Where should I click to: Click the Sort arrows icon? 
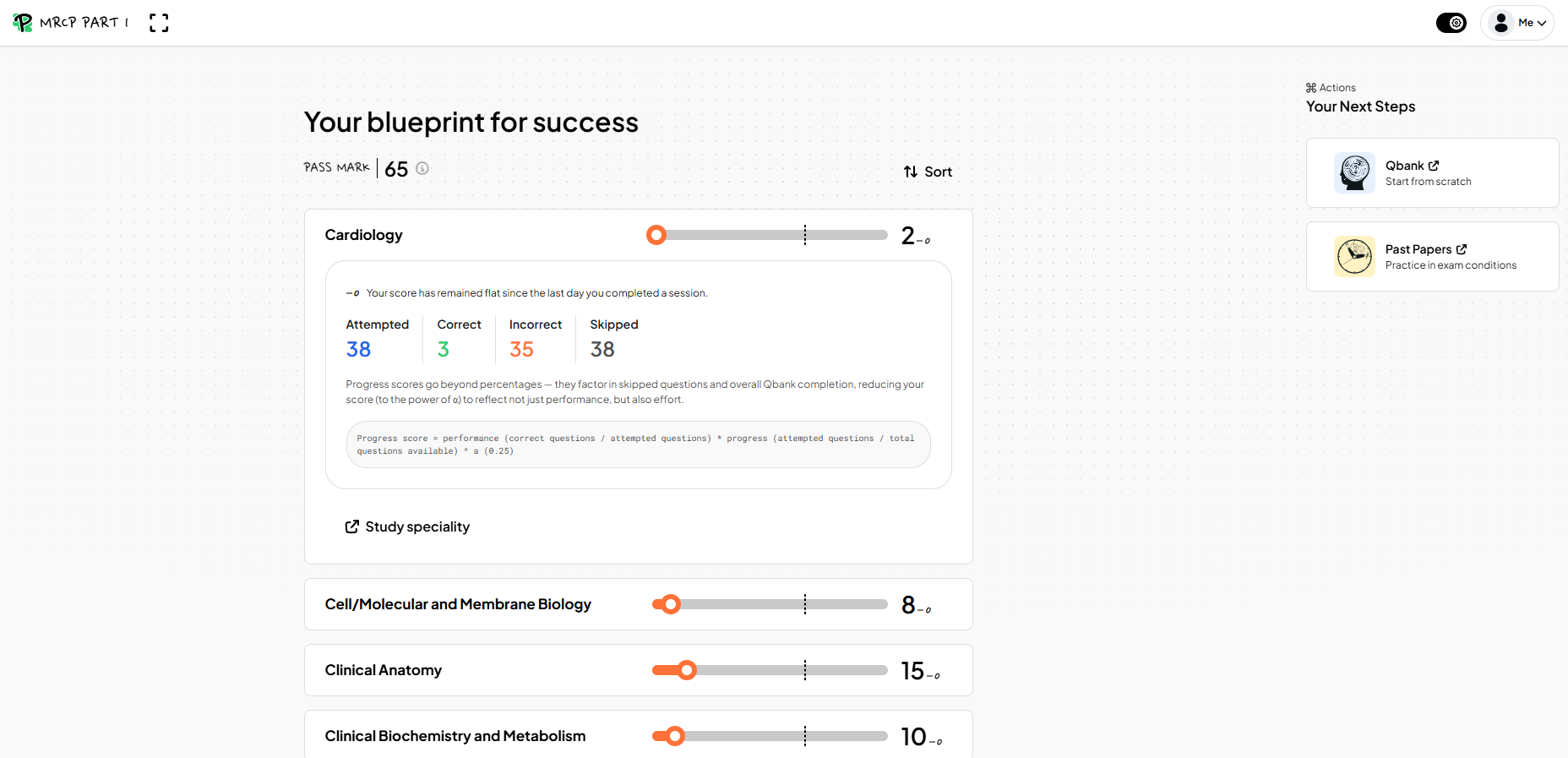tap(911, 172)
